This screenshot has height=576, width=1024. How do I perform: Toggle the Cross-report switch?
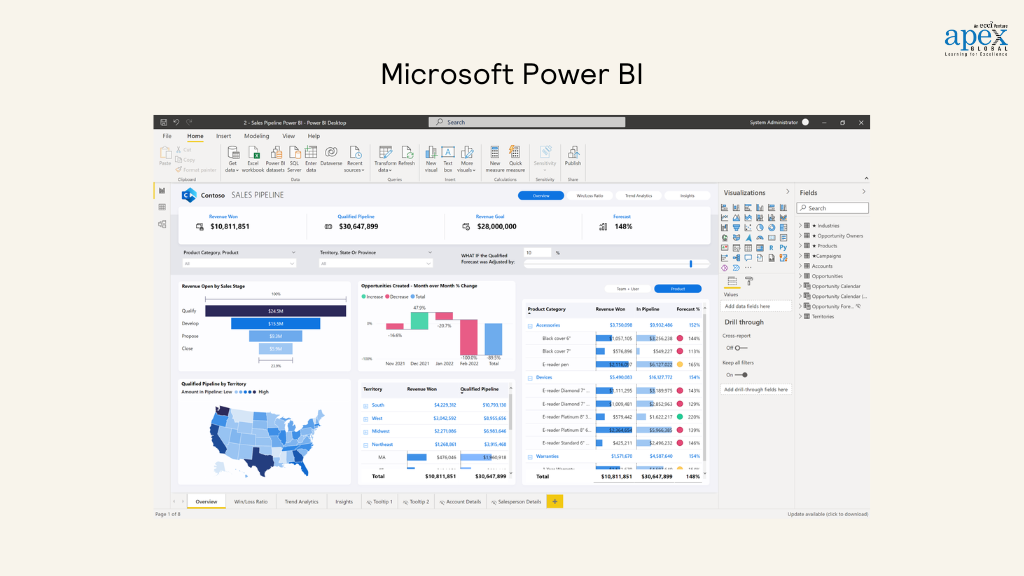pyautogui.click(x=740, y=348)
